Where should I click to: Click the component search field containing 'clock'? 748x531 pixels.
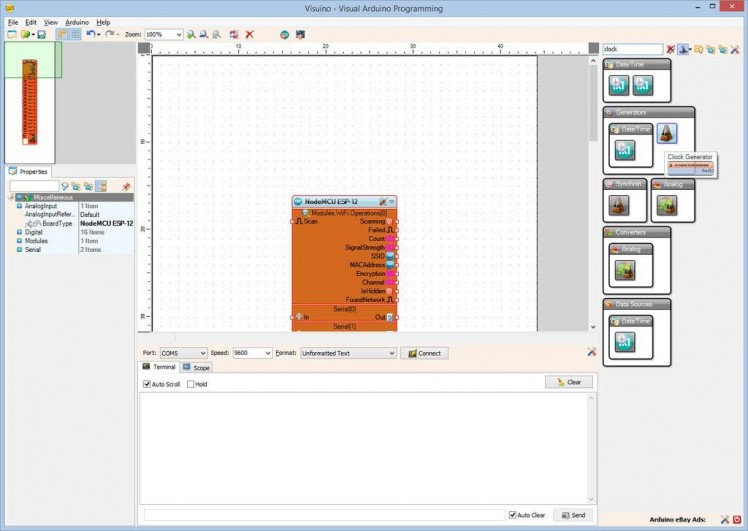[x=632, y=49]
